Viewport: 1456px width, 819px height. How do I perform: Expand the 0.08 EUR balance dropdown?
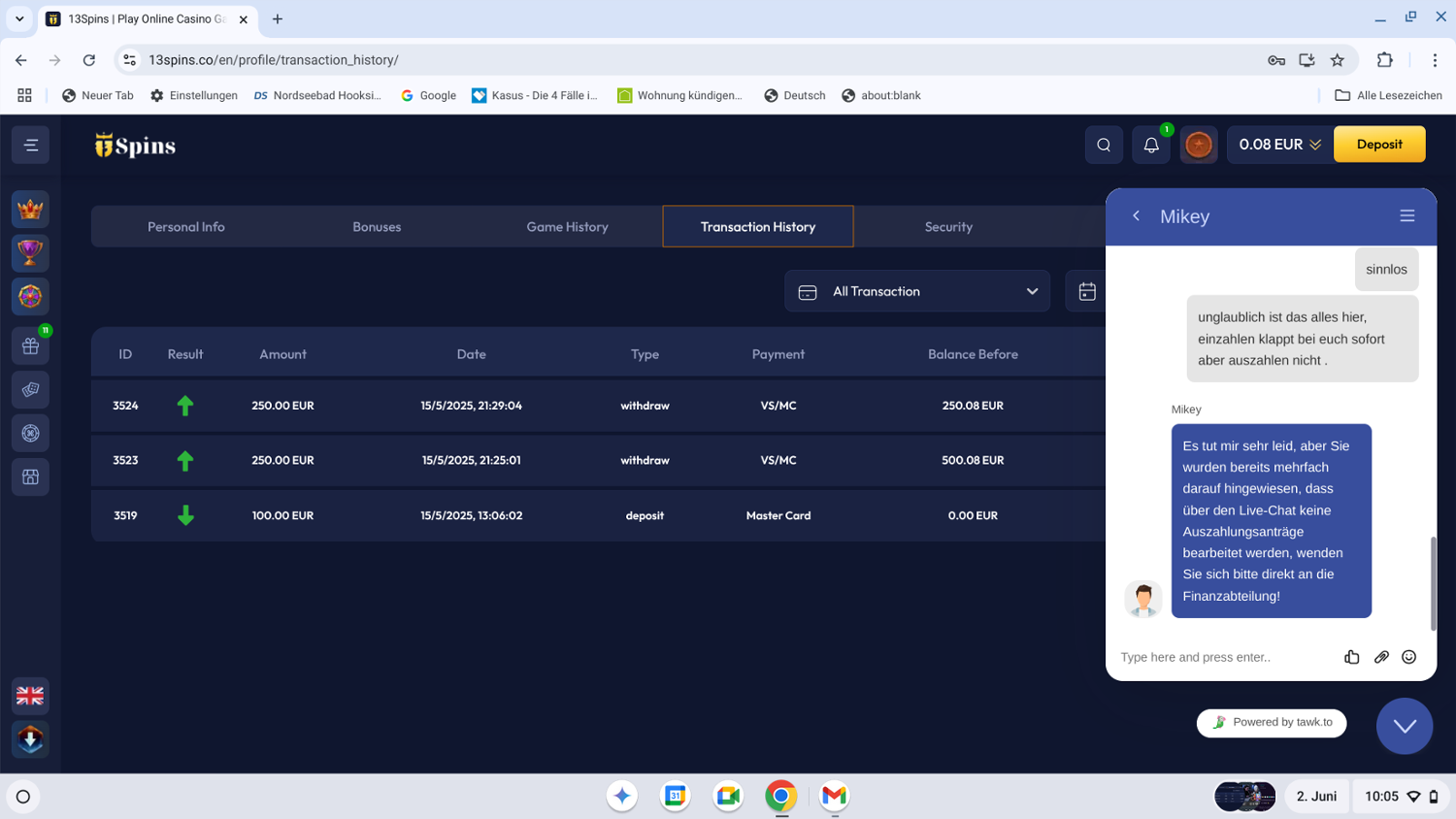1279,145
